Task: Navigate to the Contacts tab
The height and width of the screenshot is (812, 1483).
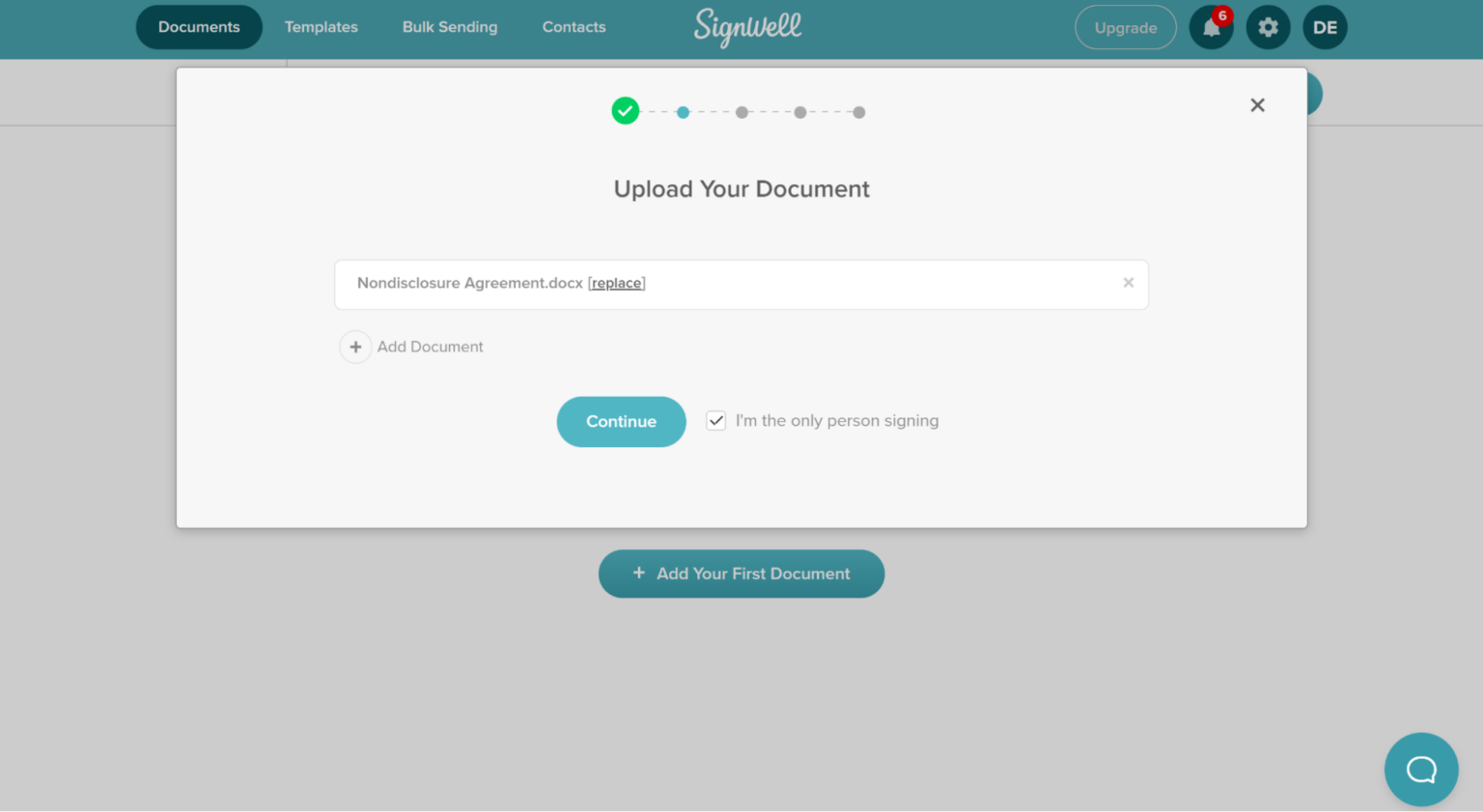Action: [x=574, y=27]
